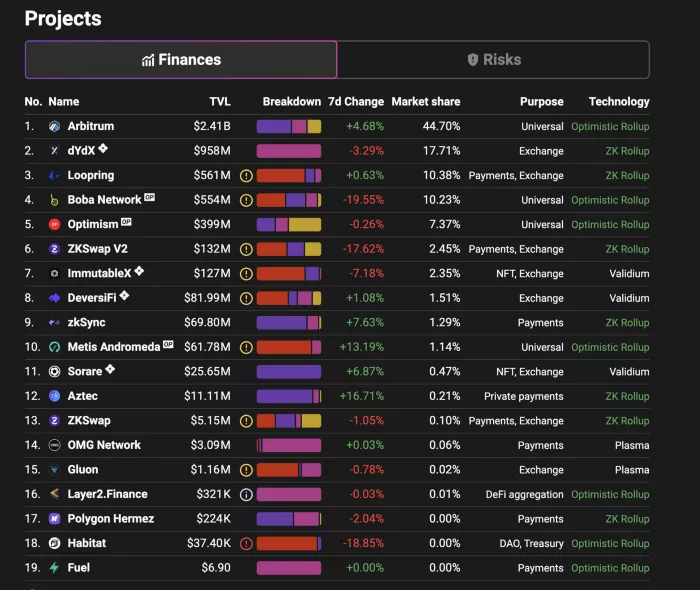Click the Name column header
This screenshot has height=590, width=700.
tap(64, 102)
